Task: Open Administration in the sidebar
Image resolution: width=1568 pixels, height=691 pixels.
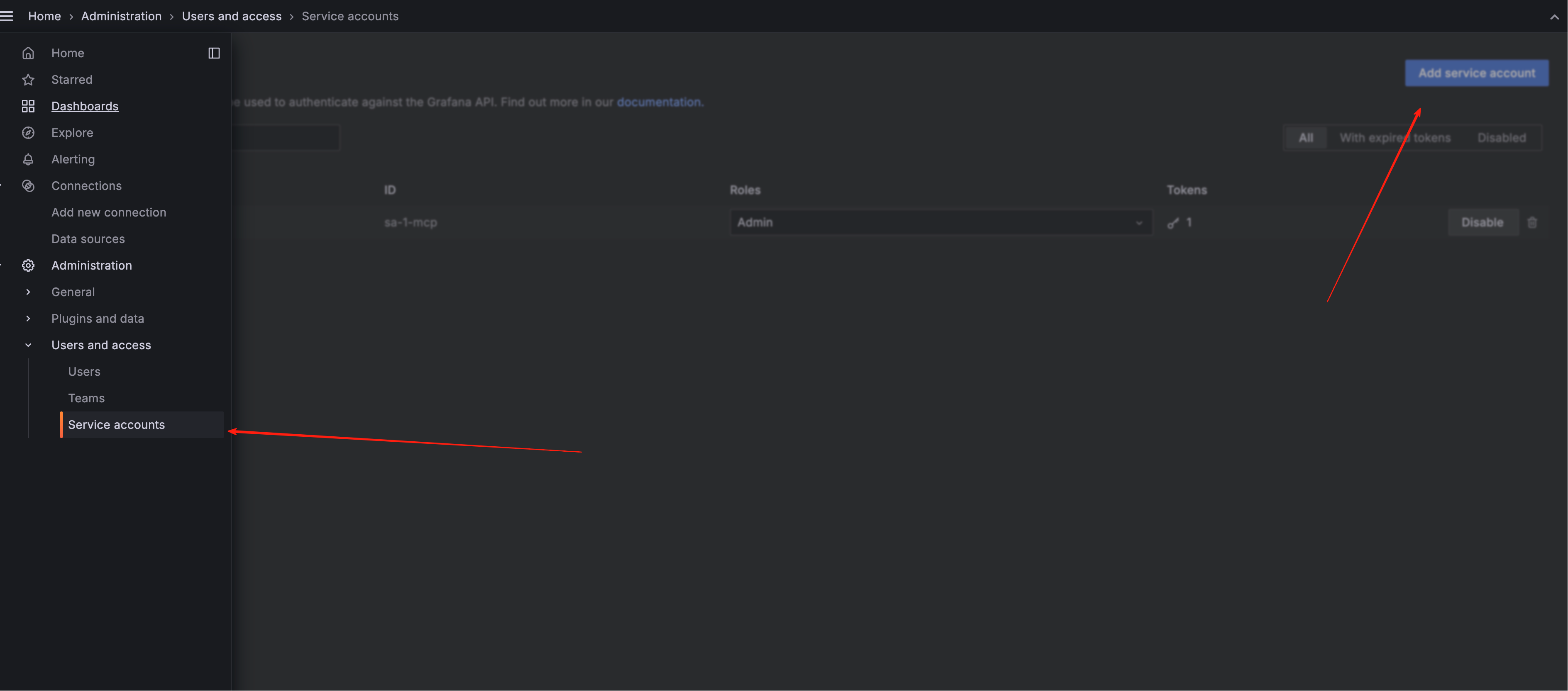Action: point(91,266)
